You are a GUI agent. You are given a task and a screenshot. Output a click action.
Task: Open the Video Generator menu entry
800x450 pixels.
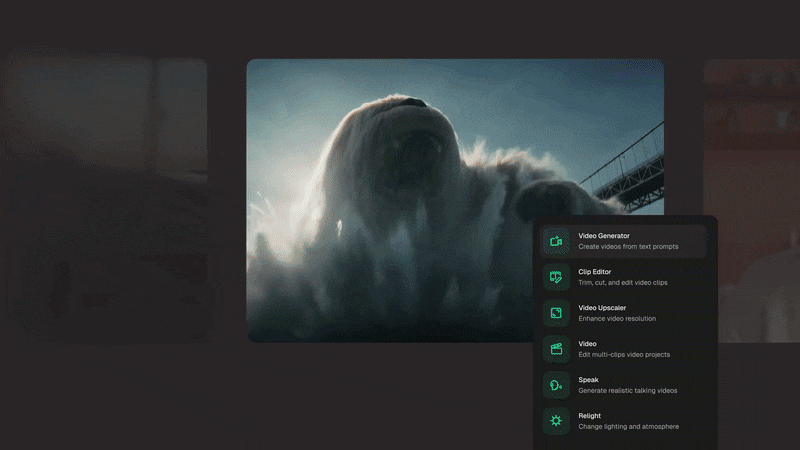[x=623, y=241]
